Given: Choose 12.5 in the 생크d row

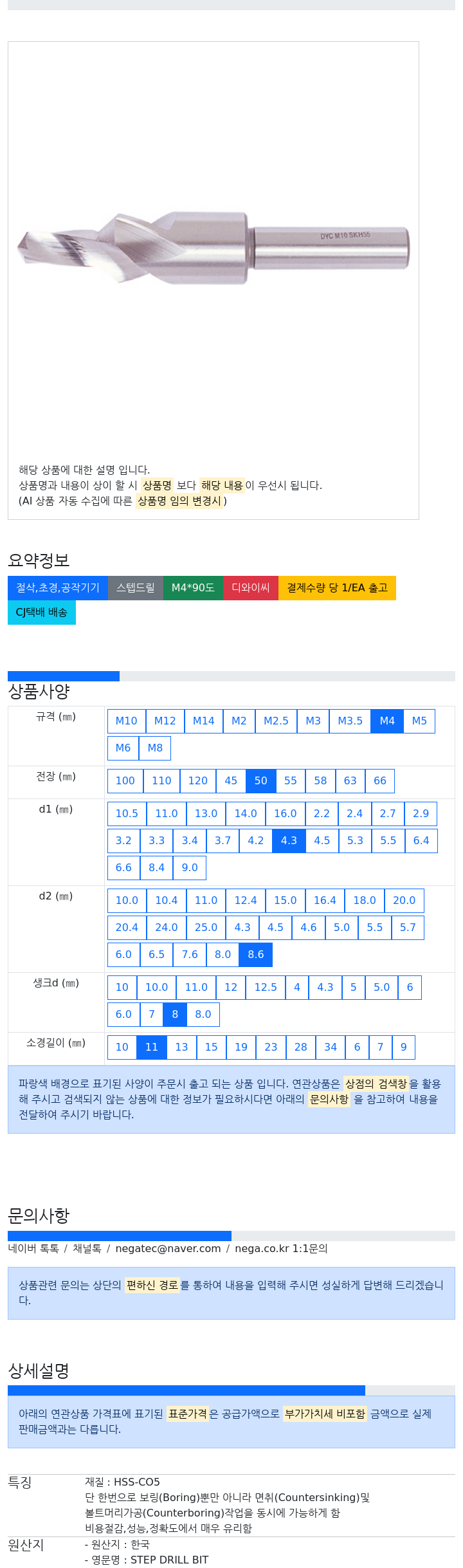Looking at the screenshot, I should point(266,987).
